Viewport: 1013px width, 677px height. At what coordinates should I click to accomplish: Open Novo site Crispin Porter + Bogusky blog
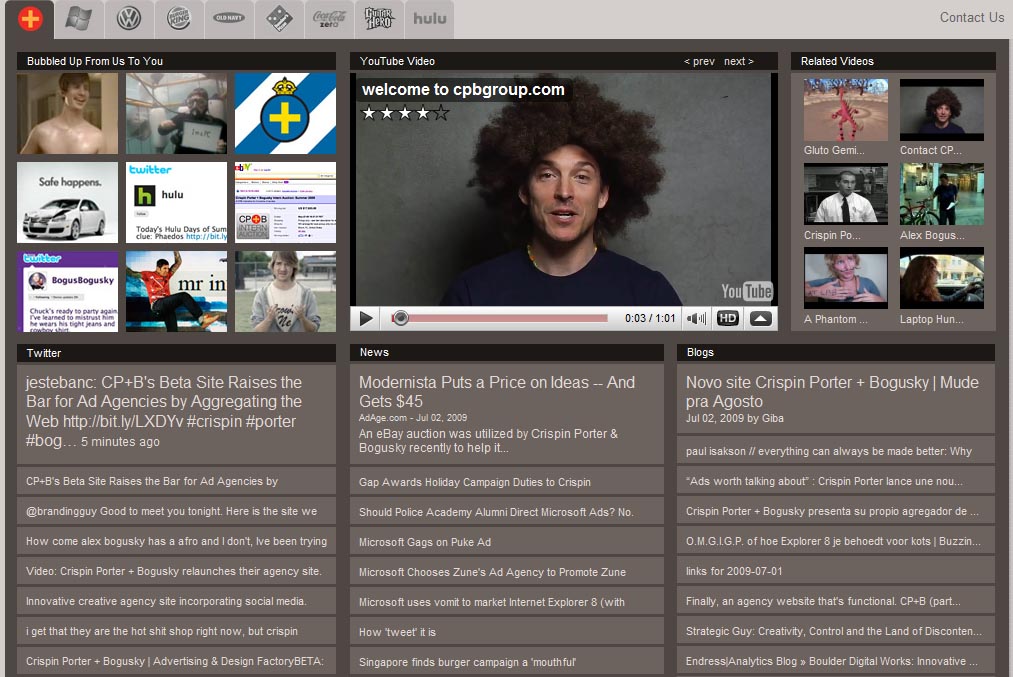point(836,399)
